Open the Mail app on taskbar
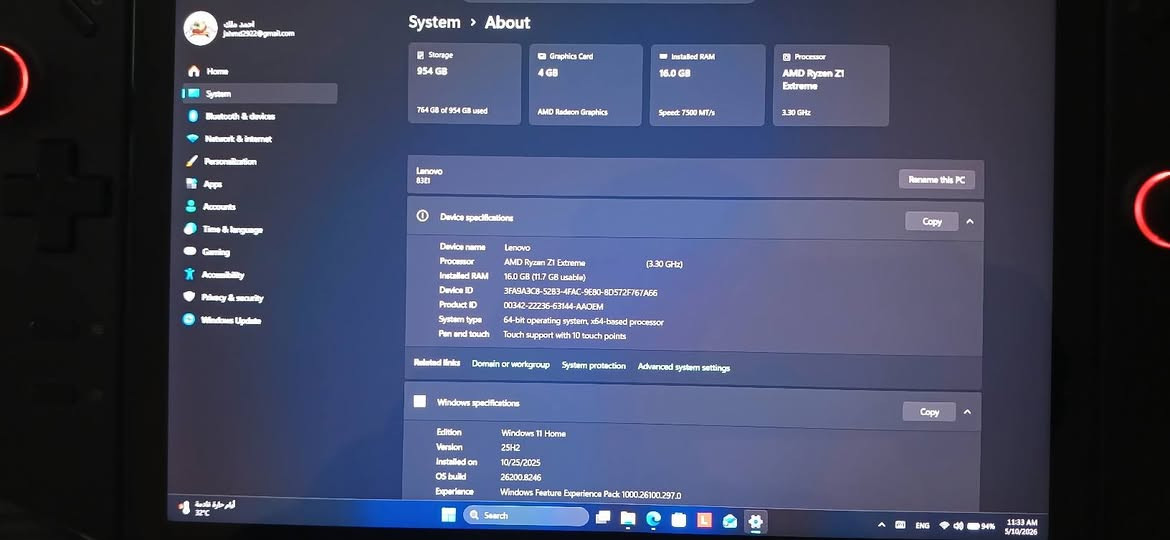1170x540 pixels. click(x=730, y=522)
